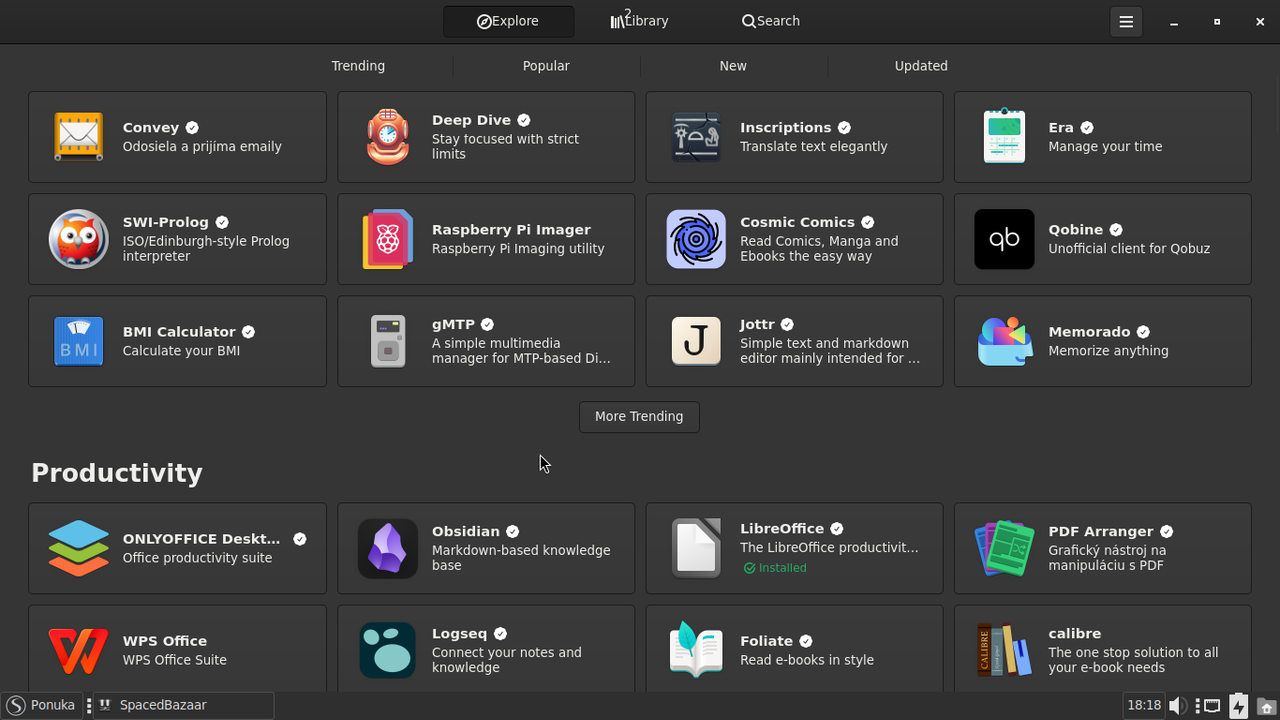Click the battery power tray icon
Screen dimensions: 1280x720
click(x=1238, y=706)
